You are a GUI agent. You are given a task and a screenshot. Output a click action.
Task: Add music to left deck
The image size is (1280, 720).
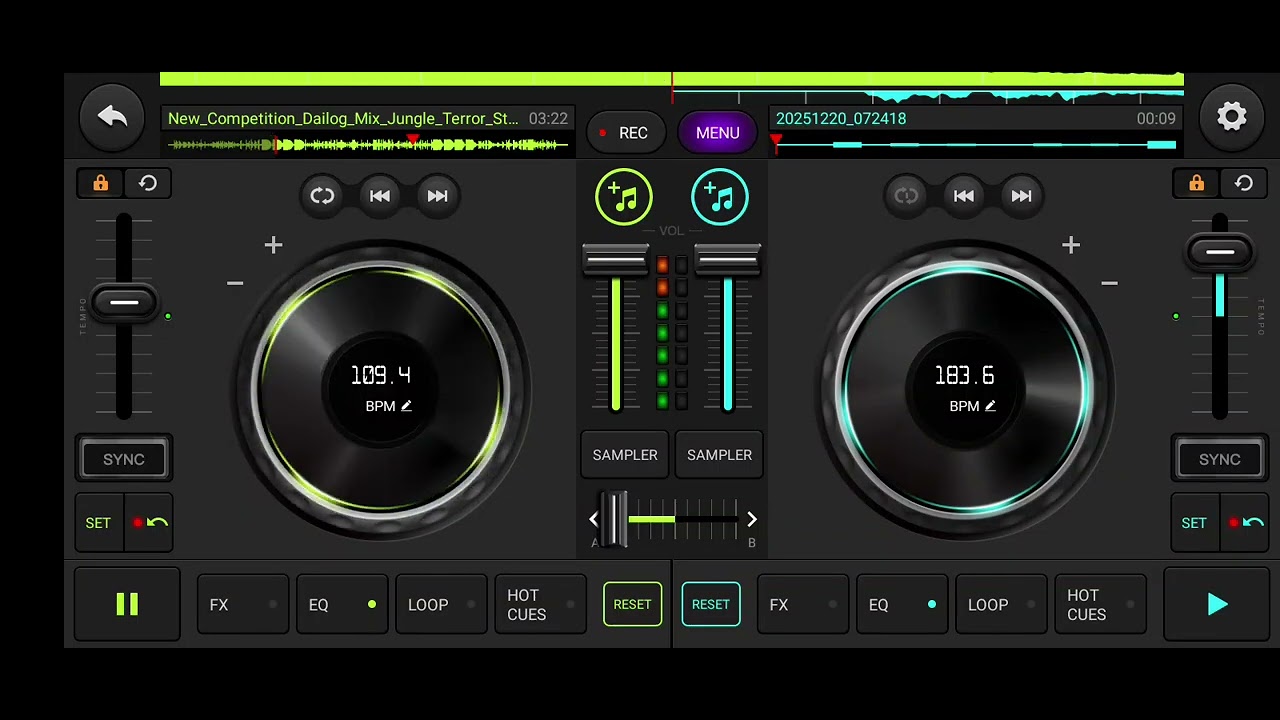pos(624,197)
